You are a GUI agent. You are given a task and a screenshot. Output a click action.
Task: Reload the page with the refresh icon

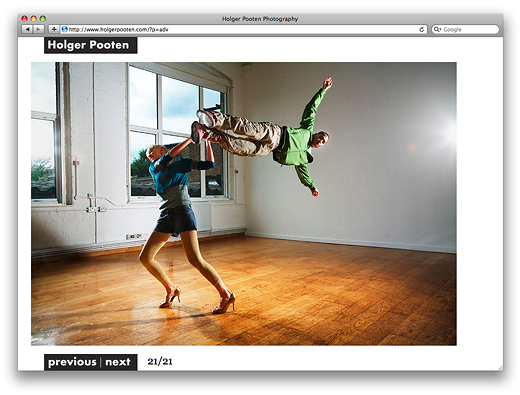(421, 29)
